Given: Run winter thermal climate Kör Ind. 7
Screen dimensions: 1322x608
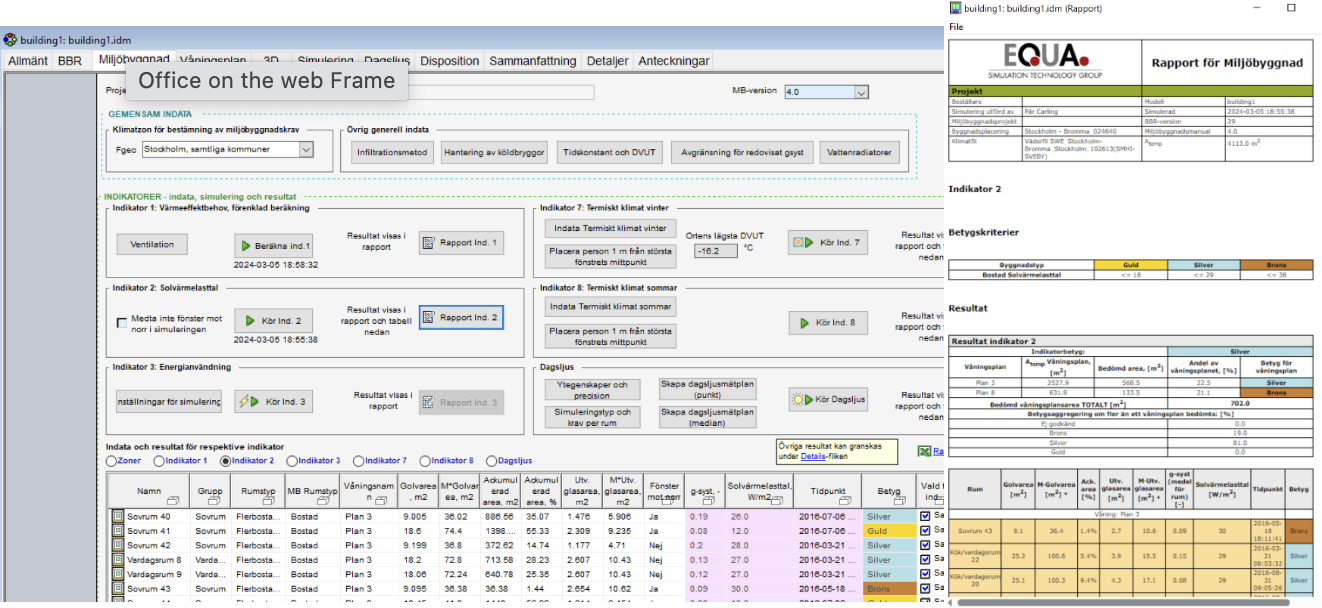Looking at the screenshot, I should [826, 242].
